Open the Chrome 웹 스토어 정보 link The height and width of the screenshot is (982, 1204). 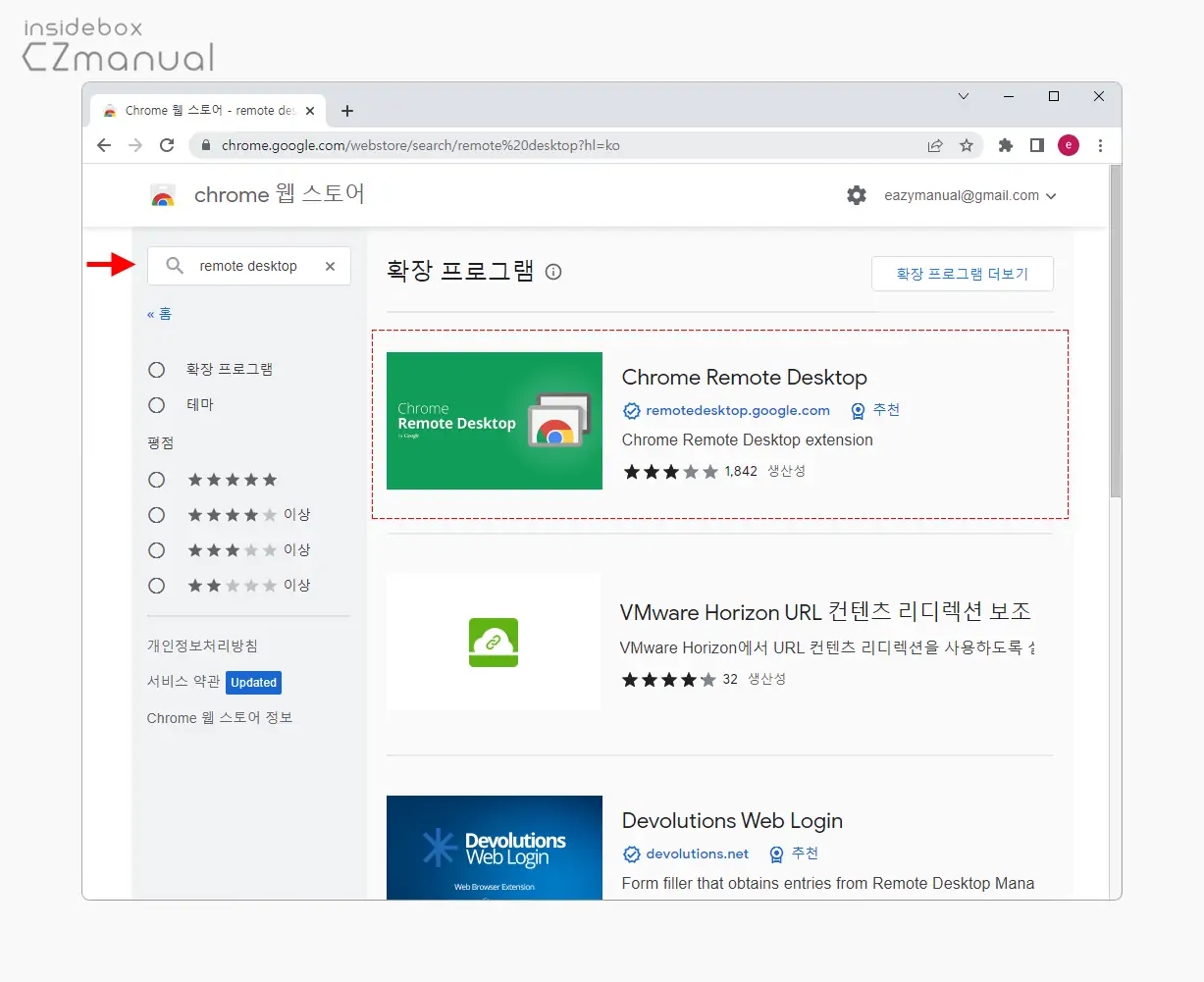[220, 717]
